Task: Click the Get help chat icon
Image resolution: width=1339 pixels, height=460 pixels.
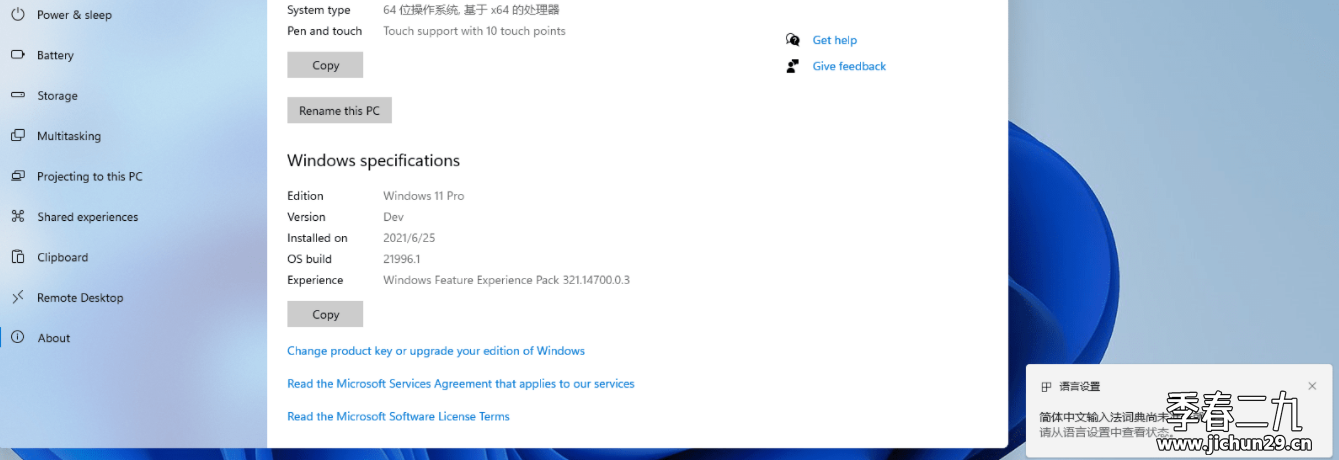Action: point(793,40)
